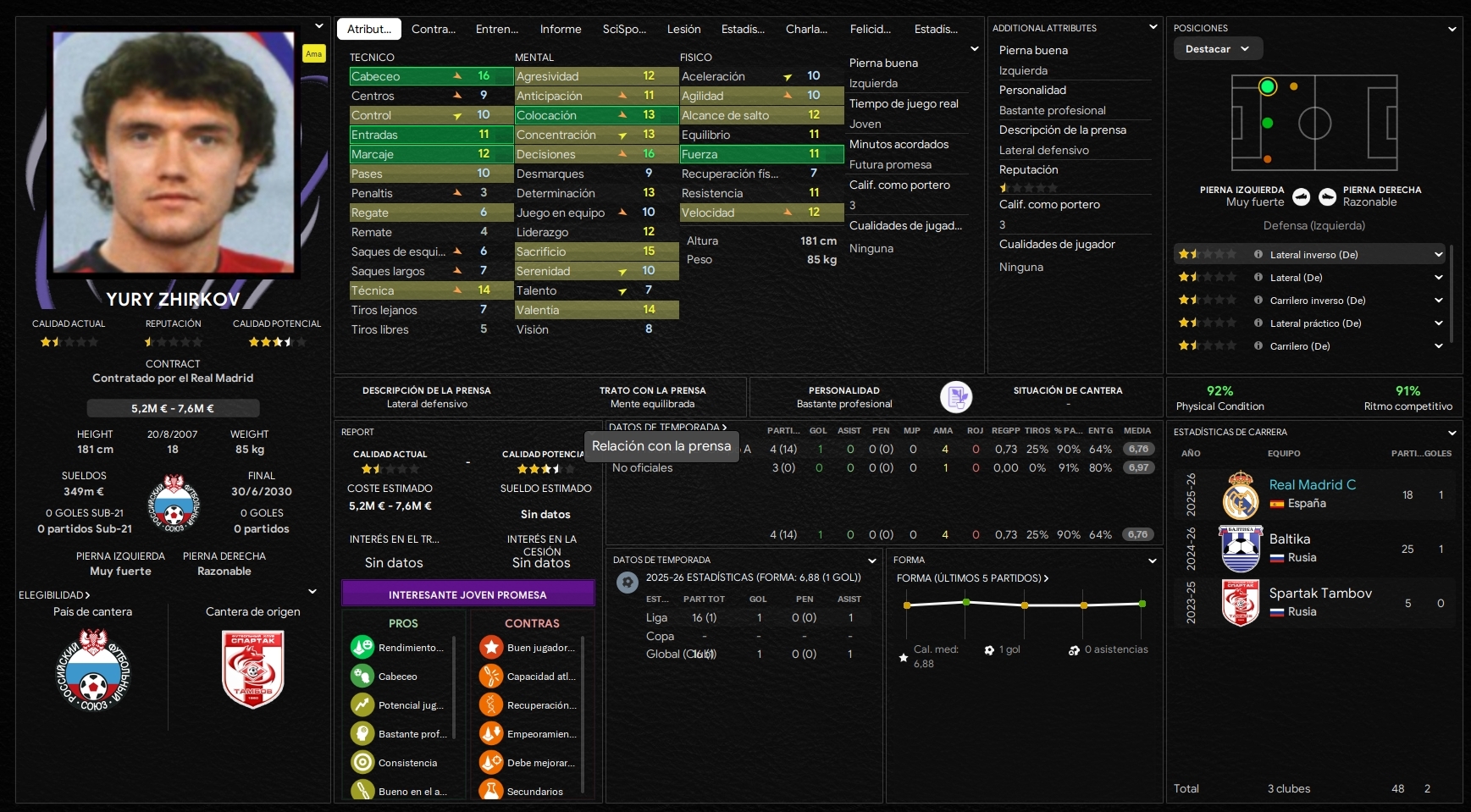Click the last green point on the form graph

[x=1142, y=604]
